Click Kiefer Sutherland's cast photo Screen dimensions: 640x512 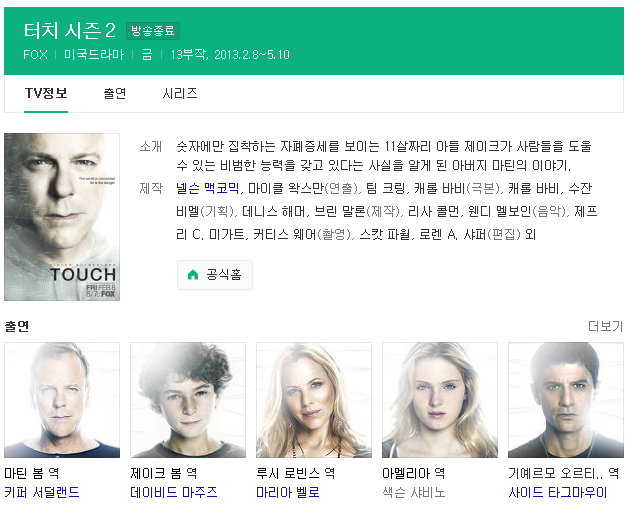tap(62, 400)
